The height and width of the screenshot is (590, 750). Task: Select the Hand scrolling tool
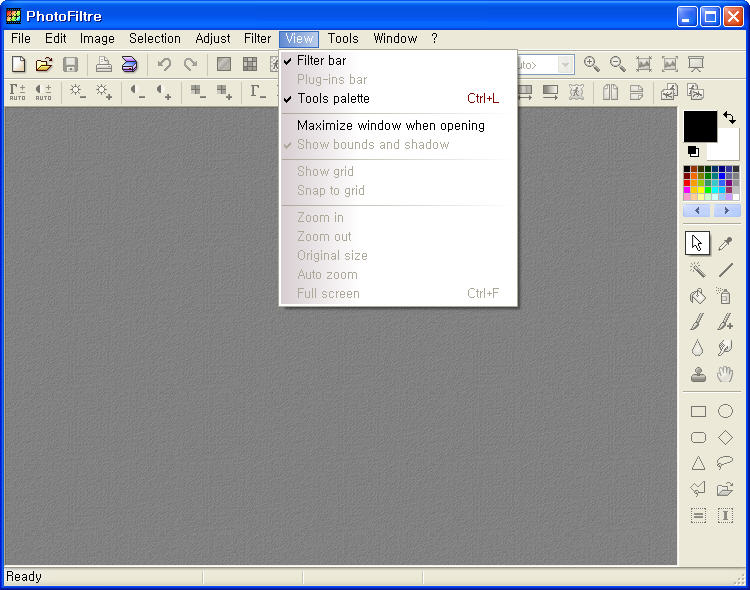725,374
